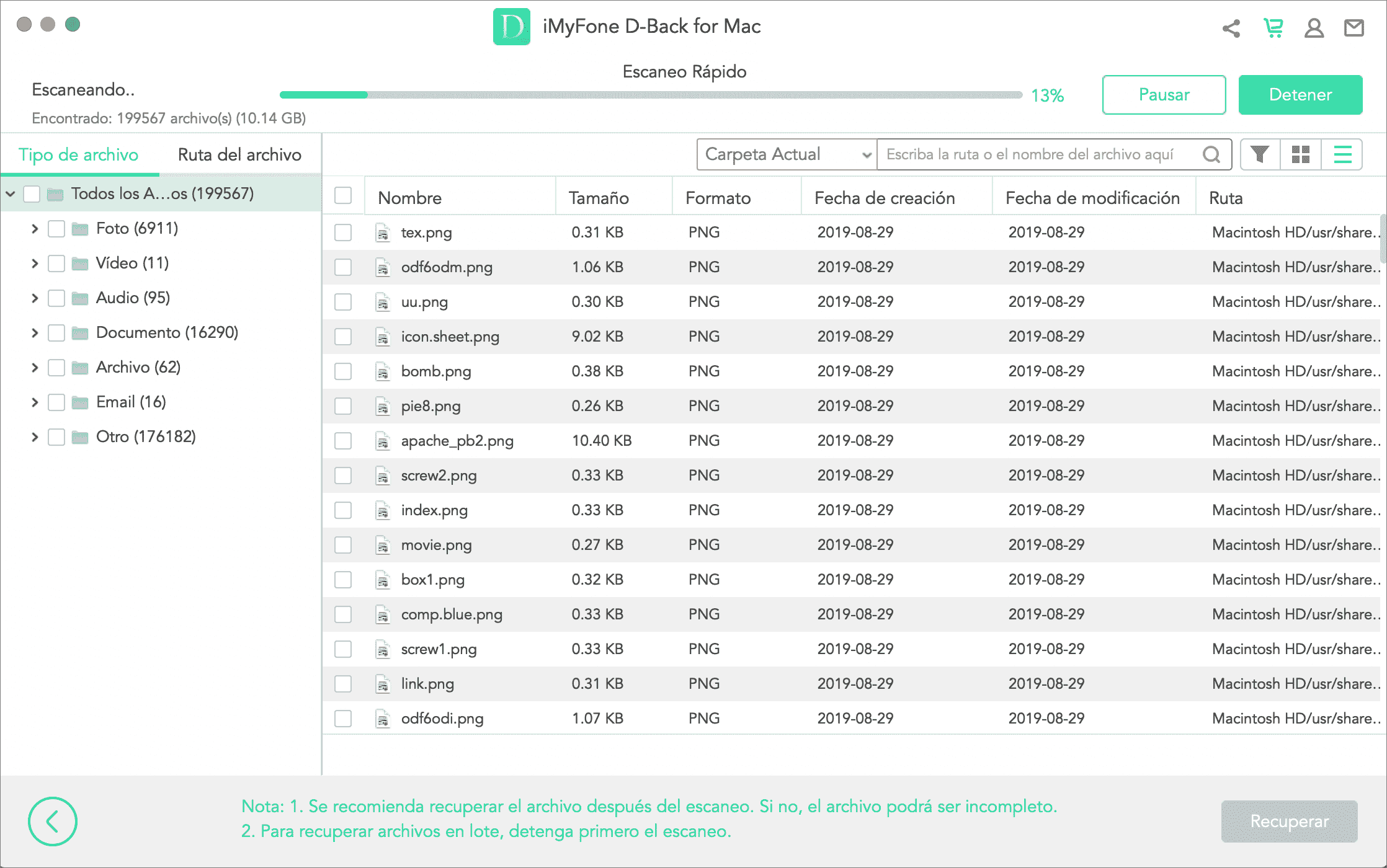Click the filter funnel icon
1387x868 pixels.
click(1259, 154)
